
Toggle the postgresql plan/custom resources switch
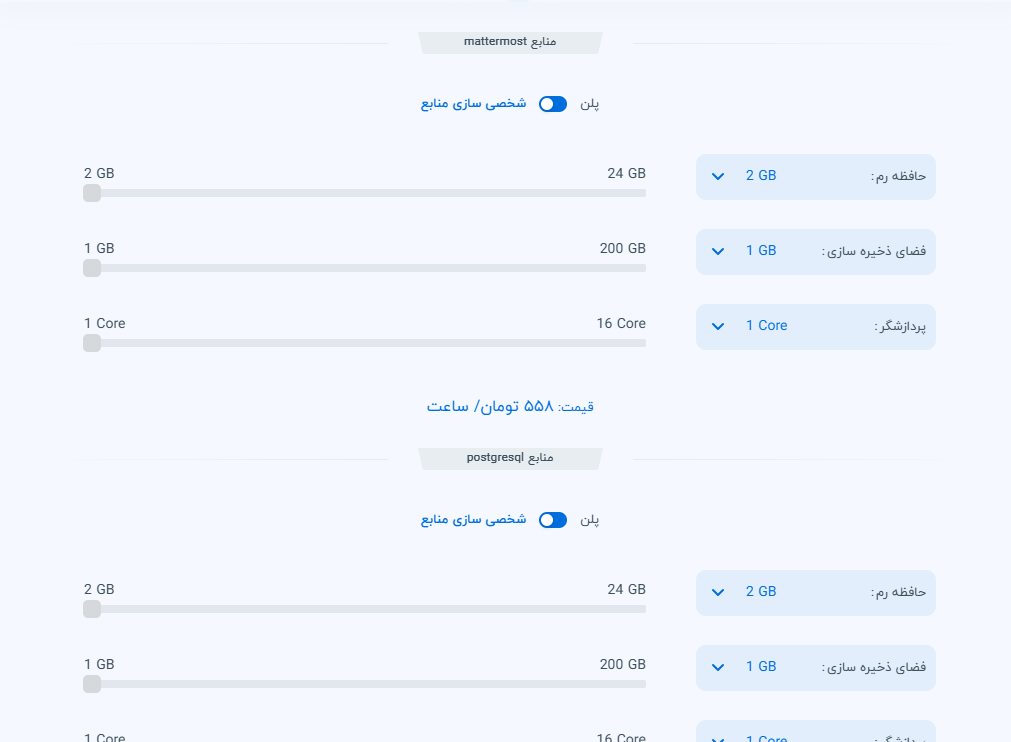(553, 520)
